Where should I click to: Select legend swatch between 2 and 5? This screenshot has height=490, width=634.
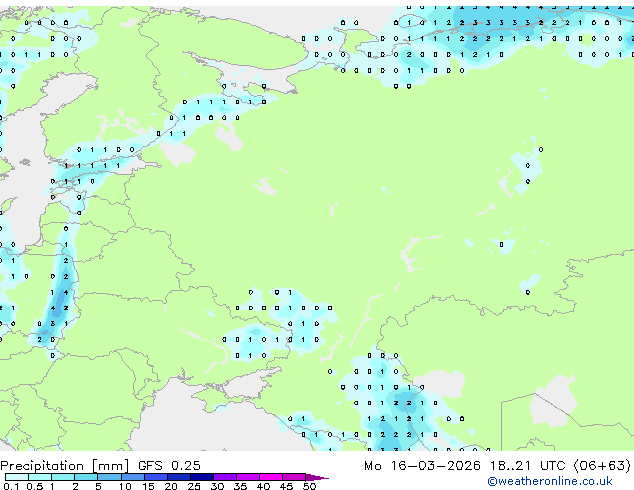pyautogui.click(x=86, y=477)
